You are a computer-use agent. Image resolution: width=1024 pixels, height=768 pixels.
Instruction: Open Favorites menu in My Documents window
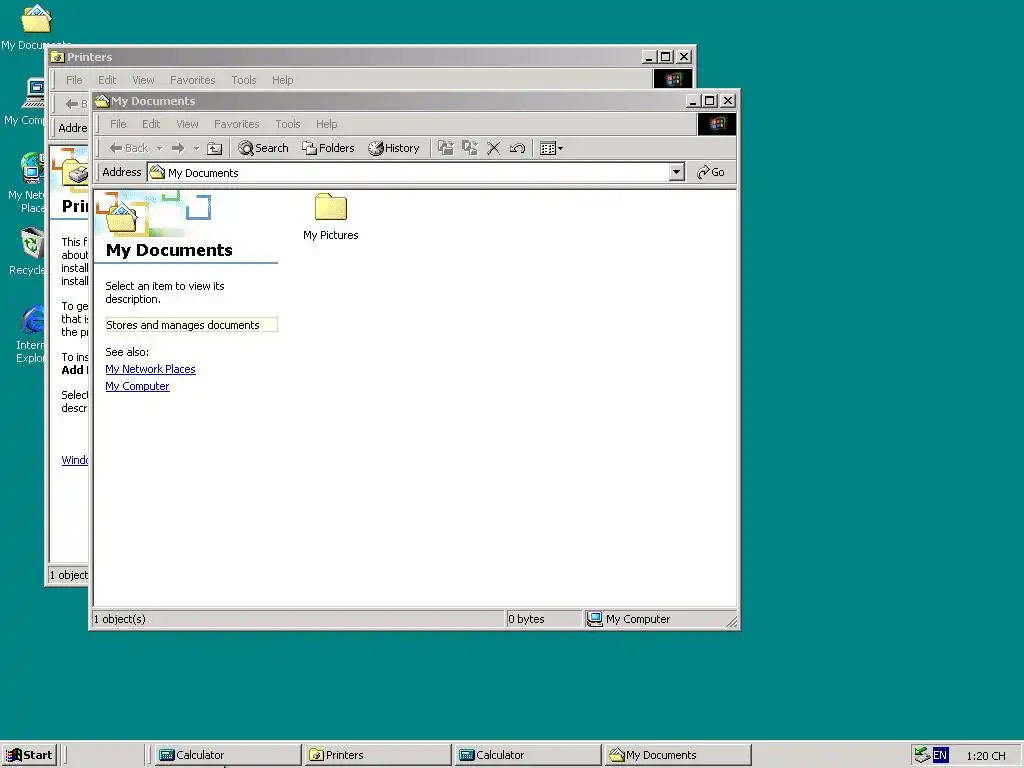[236, 124]
